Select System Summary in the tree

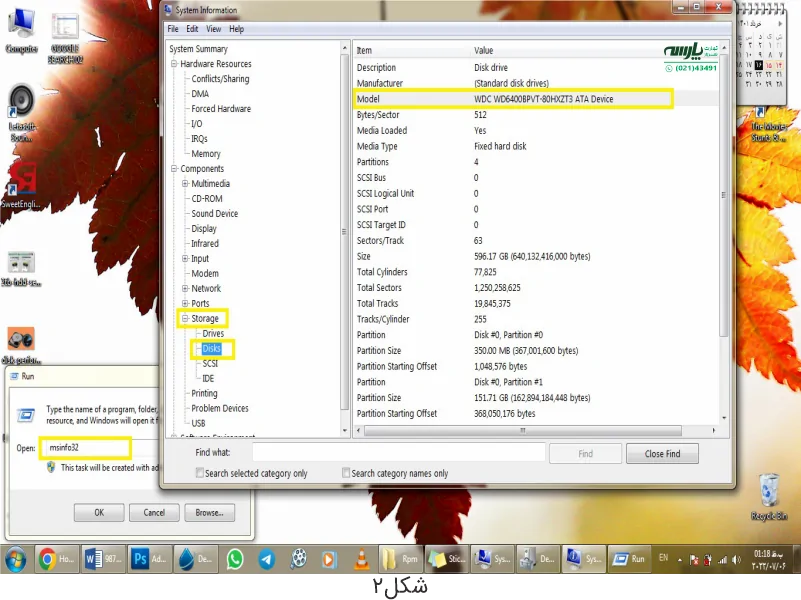pyautogui.click(x=198, y=49)
